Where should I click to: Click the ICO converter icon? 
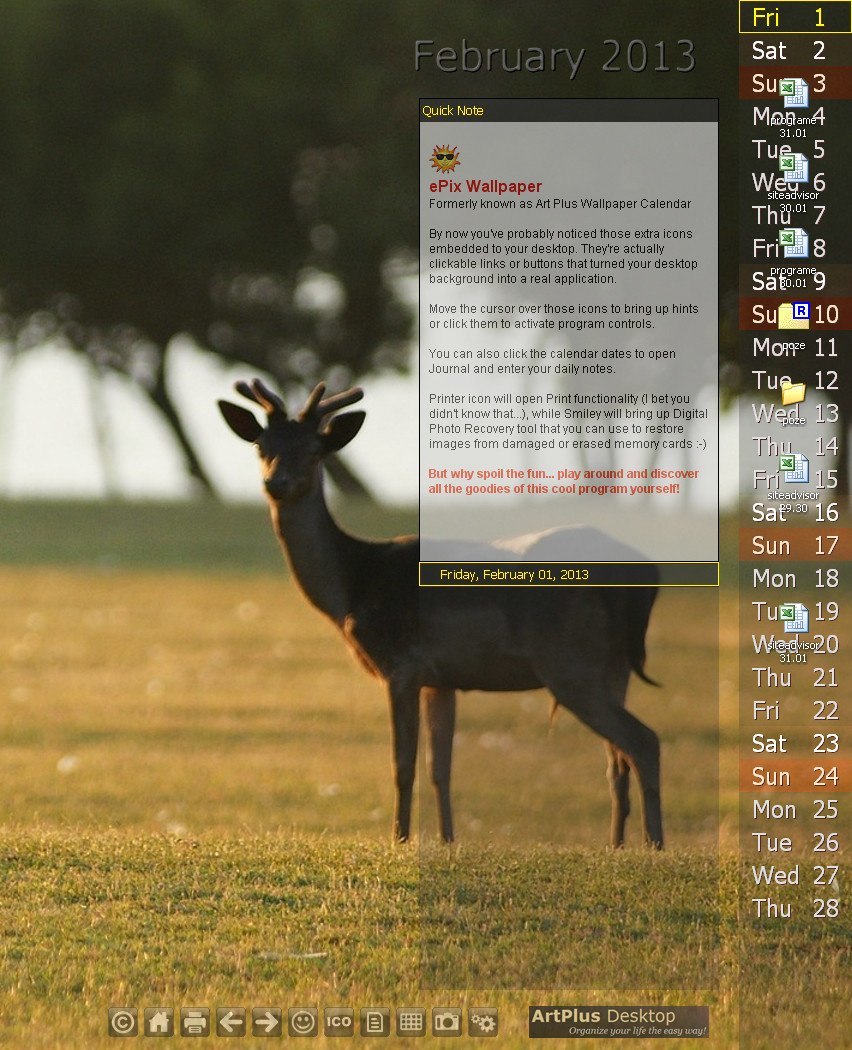tap(339, 1022)
